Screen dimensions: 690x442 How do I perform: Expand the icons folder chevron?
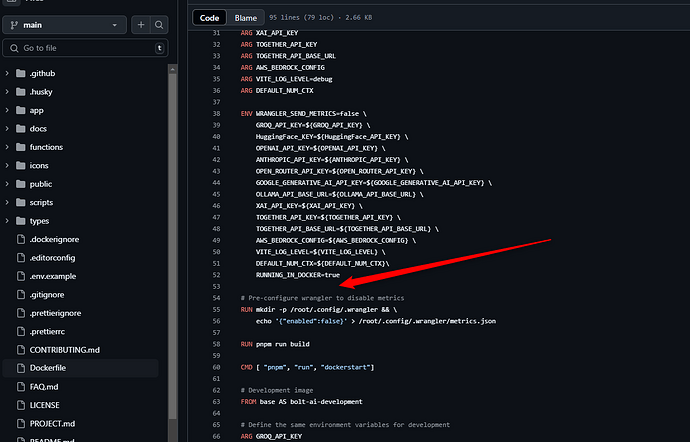[x=7, y=166]
